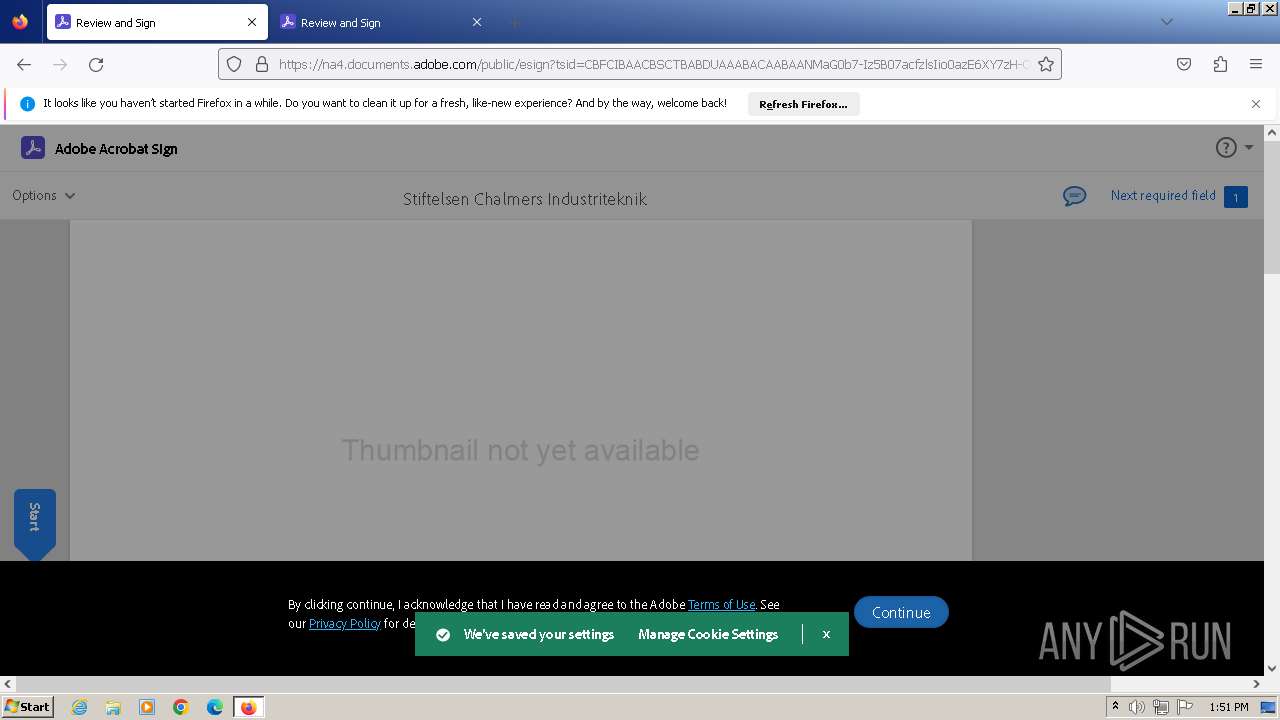Open Firefox extensions menu
The width and height of the screenshot is (1280, 720).
pyautogui.click(x=1220, y=64)
